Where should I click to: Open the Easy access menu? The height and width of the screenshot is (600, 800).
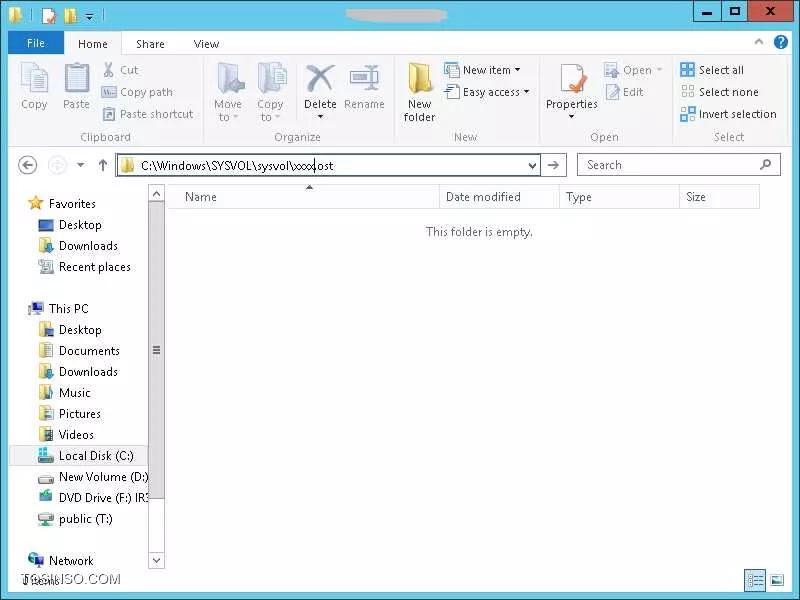[x=487, y=92]
